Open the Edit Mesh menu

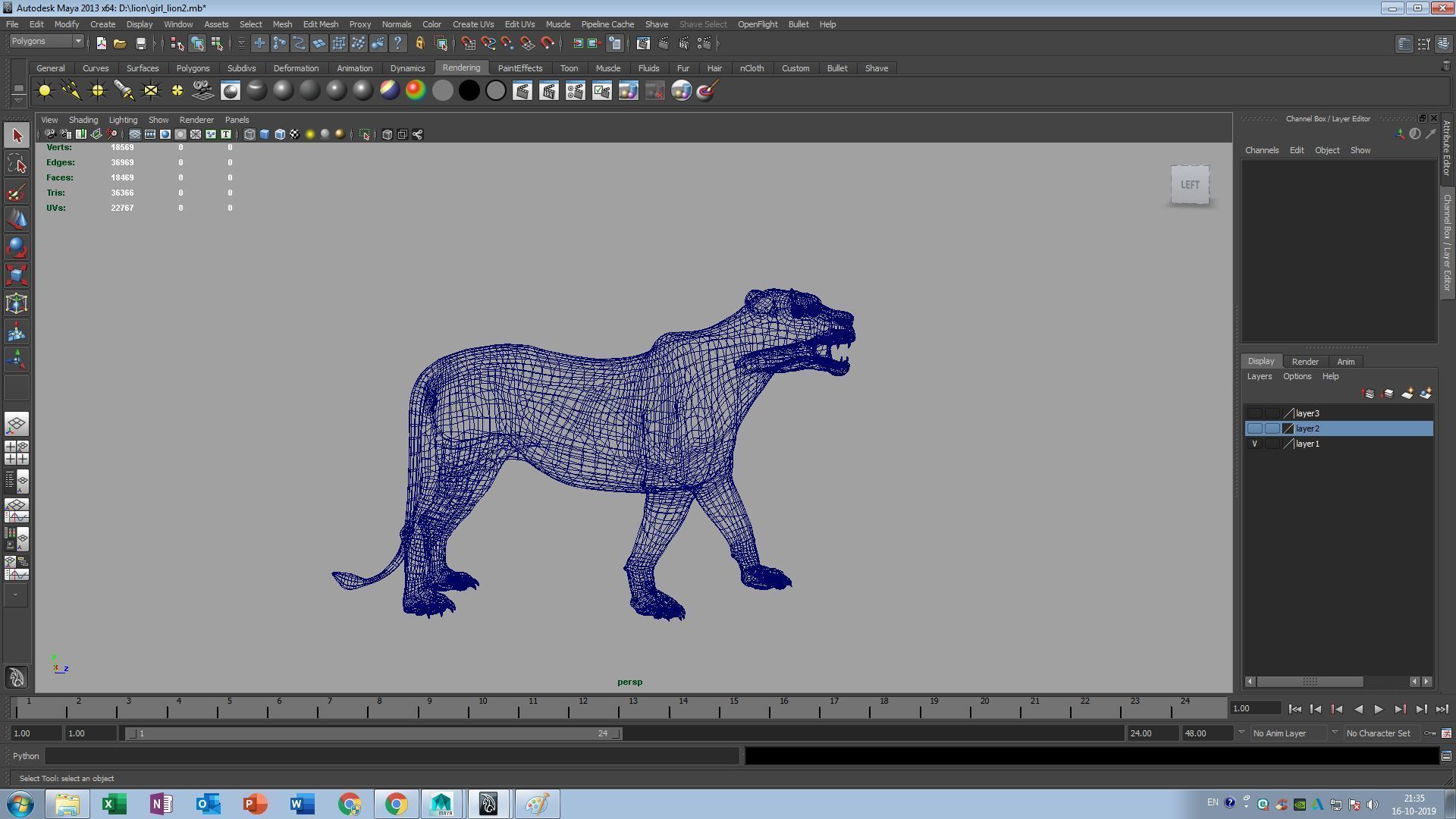pos(320,24)
